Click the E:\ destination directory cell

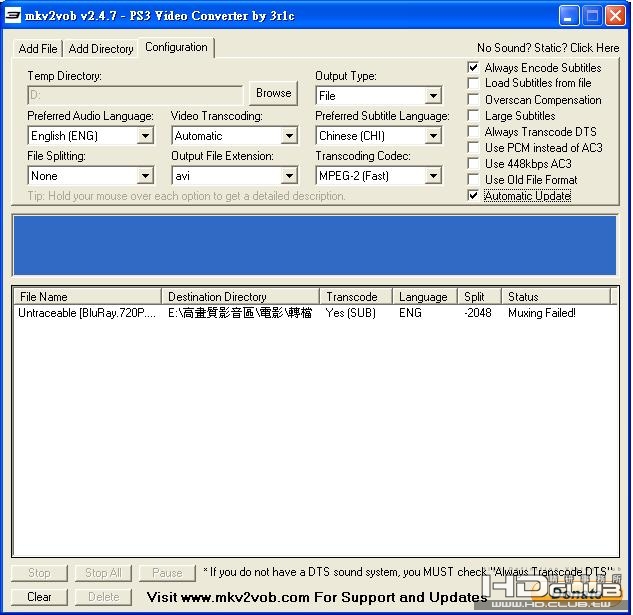coord(240,313)
